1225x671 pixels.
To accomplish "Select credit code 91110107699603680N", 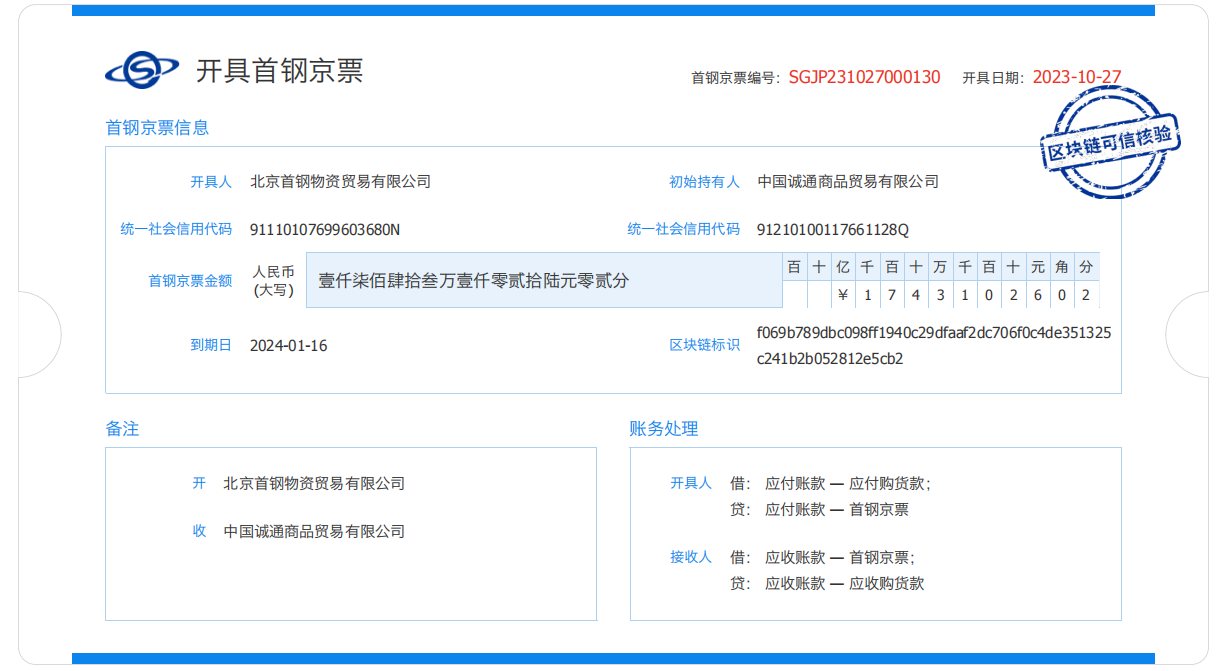I will click(x=325, y=229).
